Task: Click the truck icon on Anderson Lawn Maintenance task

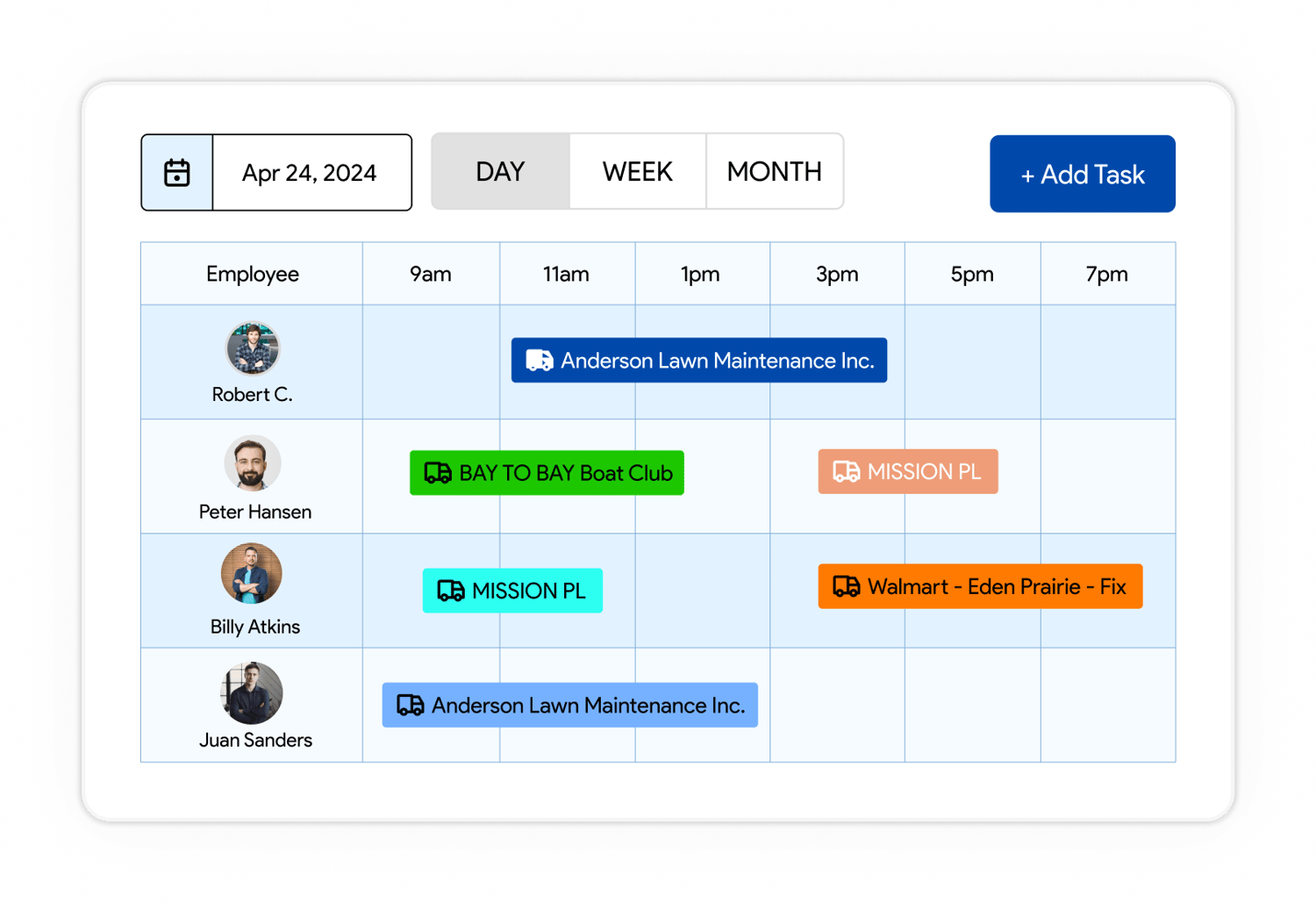Action: click(x=540, y=360)
